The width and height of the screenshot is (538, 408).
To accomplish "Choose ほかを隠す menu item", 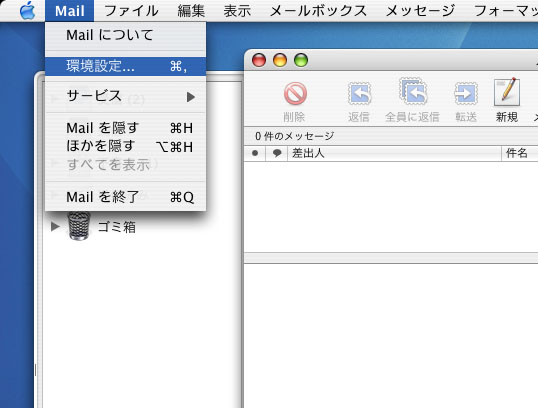I will tap(126, 147).
